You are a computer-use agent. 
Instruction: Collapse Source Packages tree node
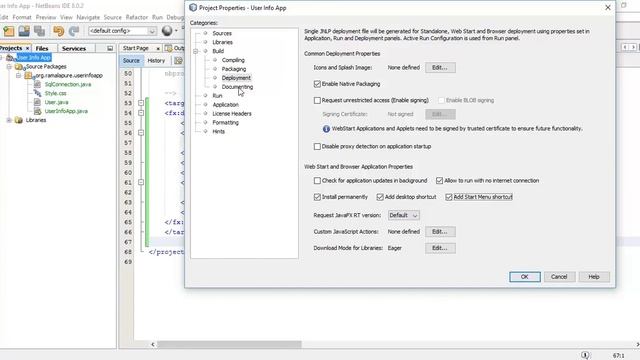[9, 67]
